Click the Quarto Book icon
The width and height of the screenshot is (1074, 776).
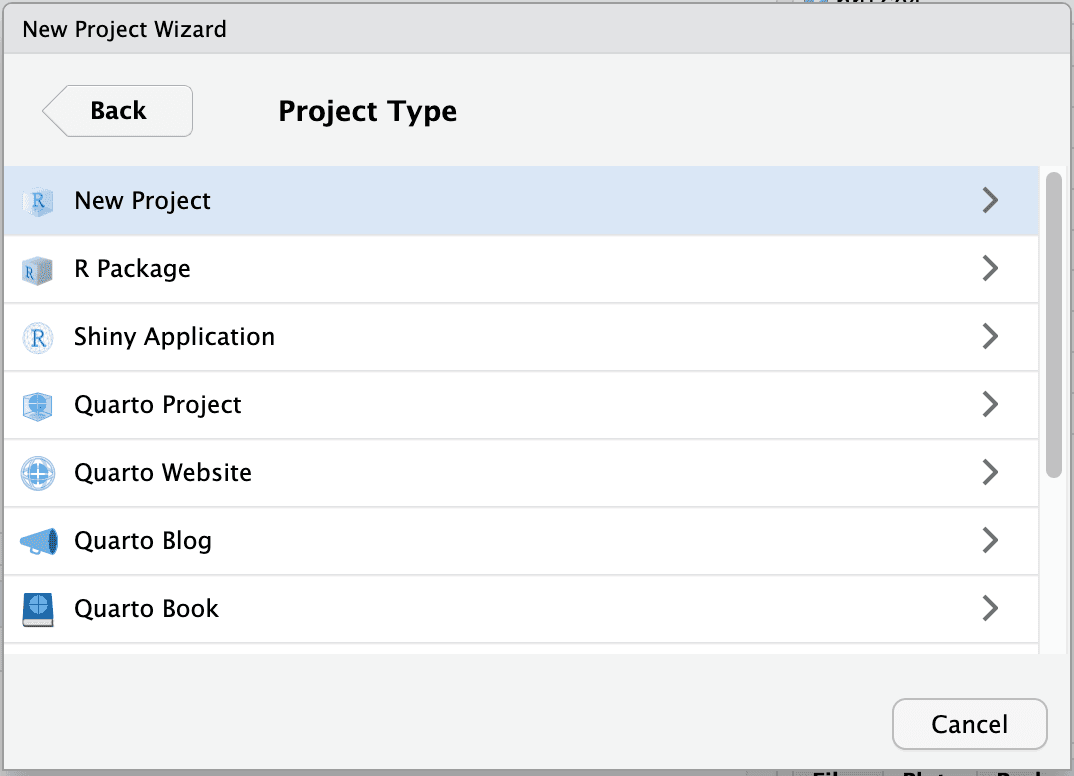(38, 608)
